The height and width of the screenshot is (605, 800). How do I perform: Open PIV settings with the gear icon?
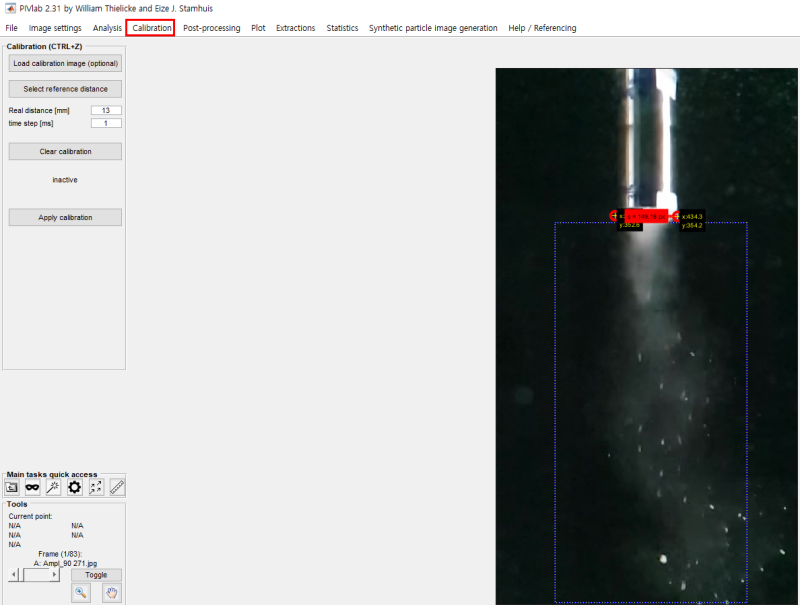[74, 488]
